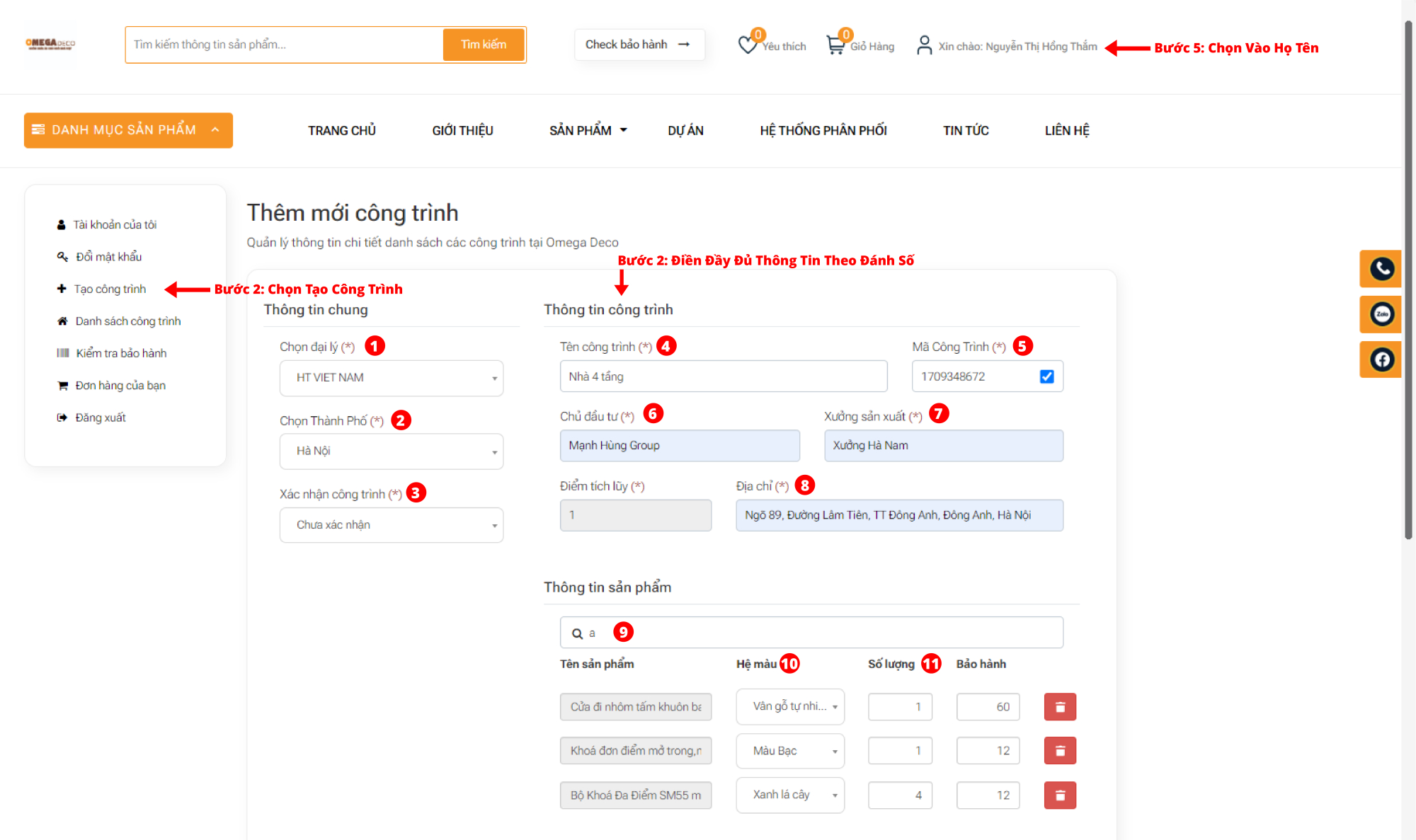Open the wishlist heart icon
This screenshot has height=840, width=1416.
click(747, 45)
